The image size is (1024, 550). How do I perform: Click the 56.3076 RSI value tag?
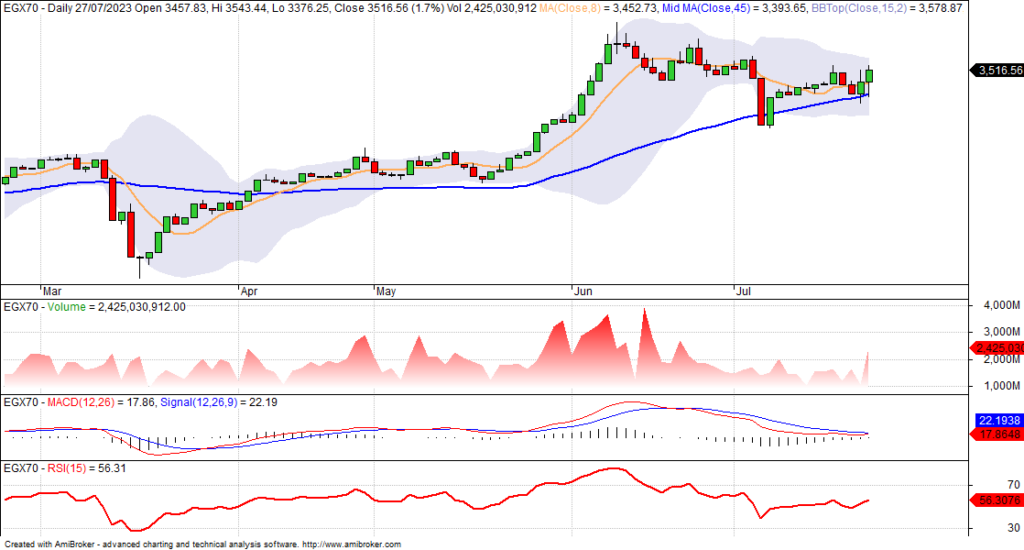tap(998, 499)
